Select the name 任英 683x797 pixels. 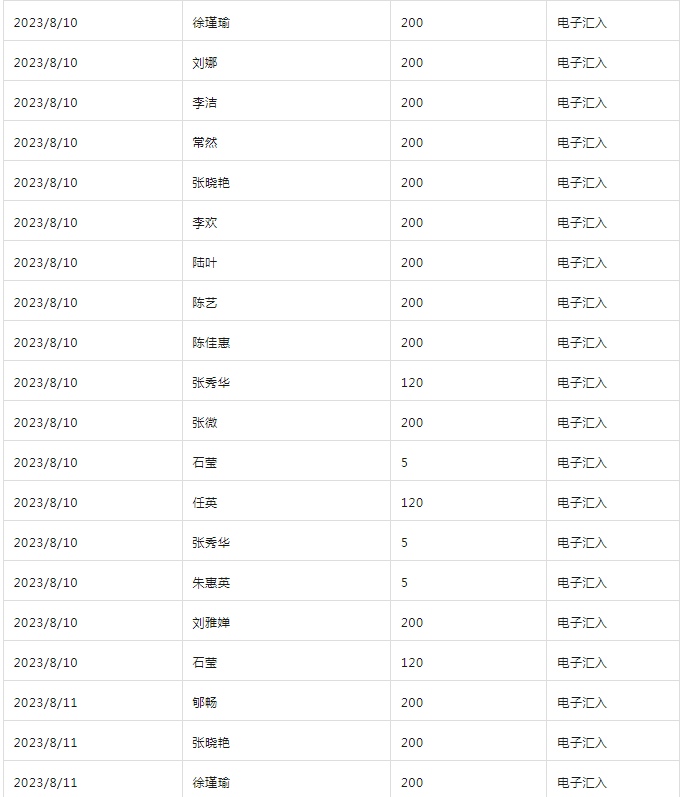(205, 503)
